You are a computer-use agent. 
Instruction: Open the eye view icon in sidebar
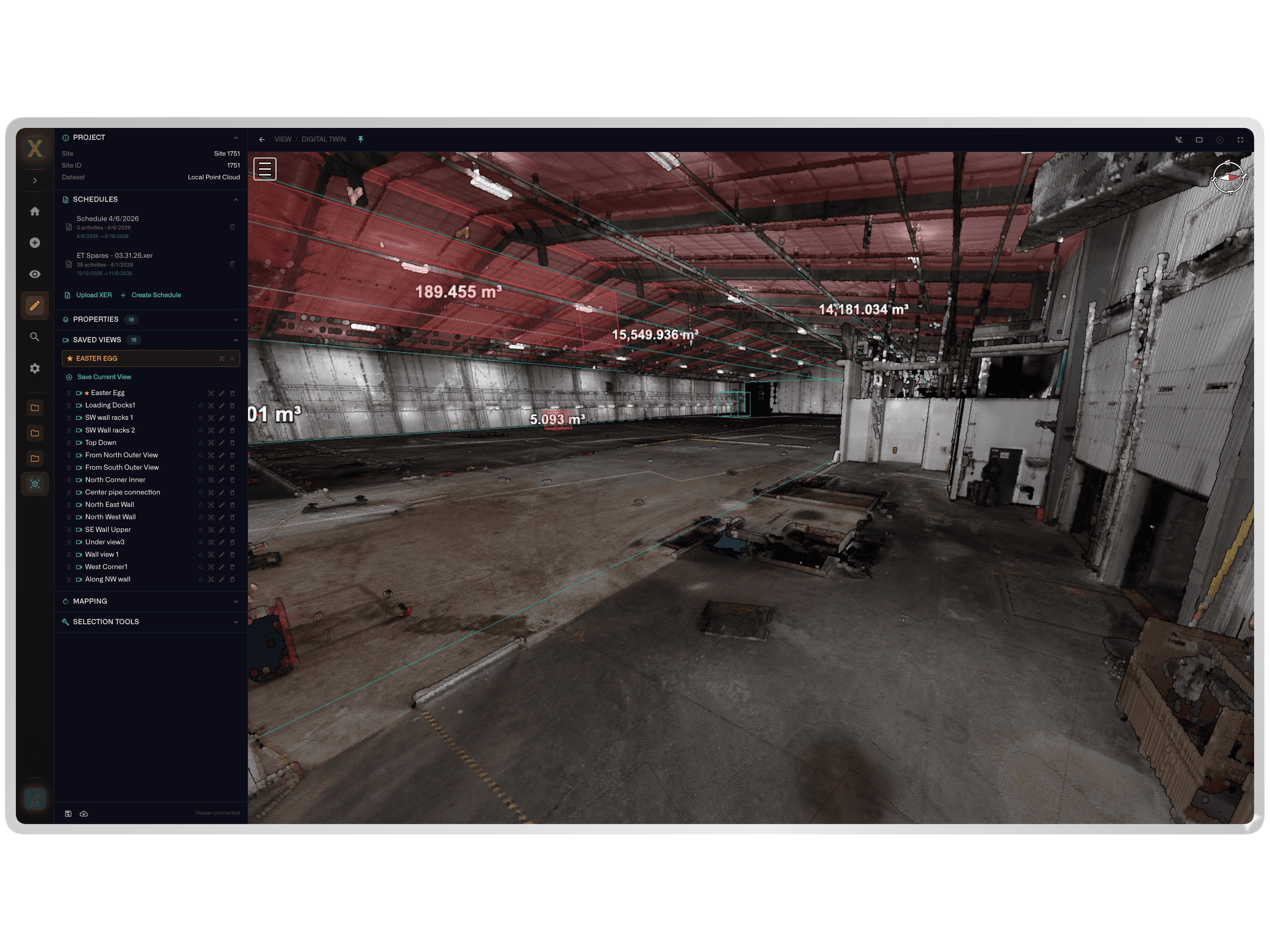pos(35,274)
